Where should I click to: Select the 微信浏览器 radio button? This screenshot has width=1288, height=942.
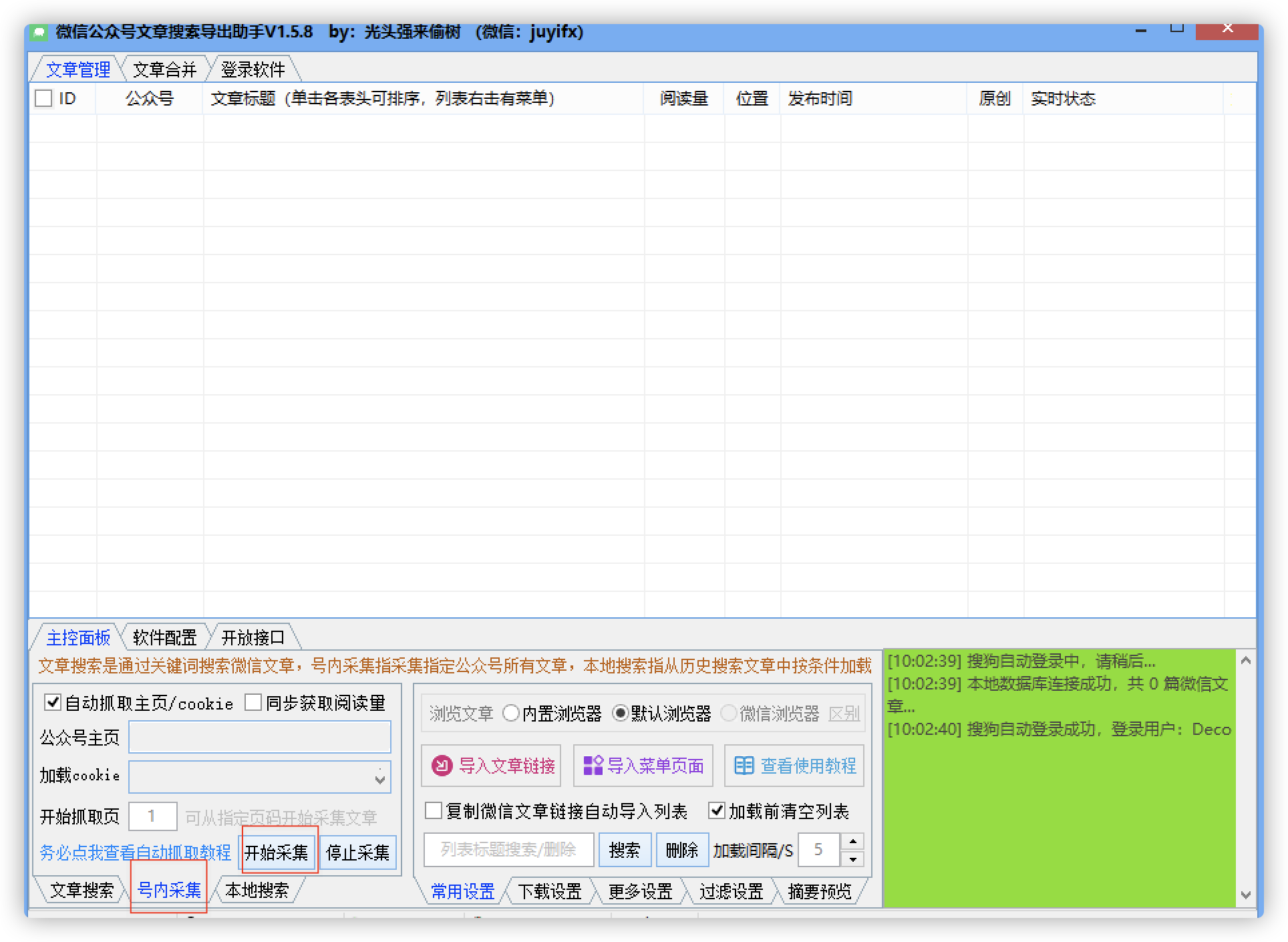[x=729, y=714]
